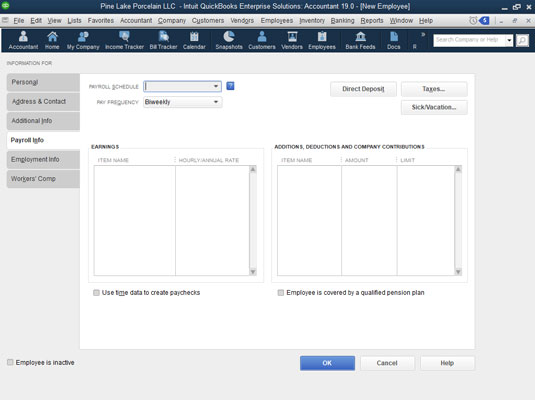
Task: Click first deductions Item Name cell
Action: [x=309, y=170]
